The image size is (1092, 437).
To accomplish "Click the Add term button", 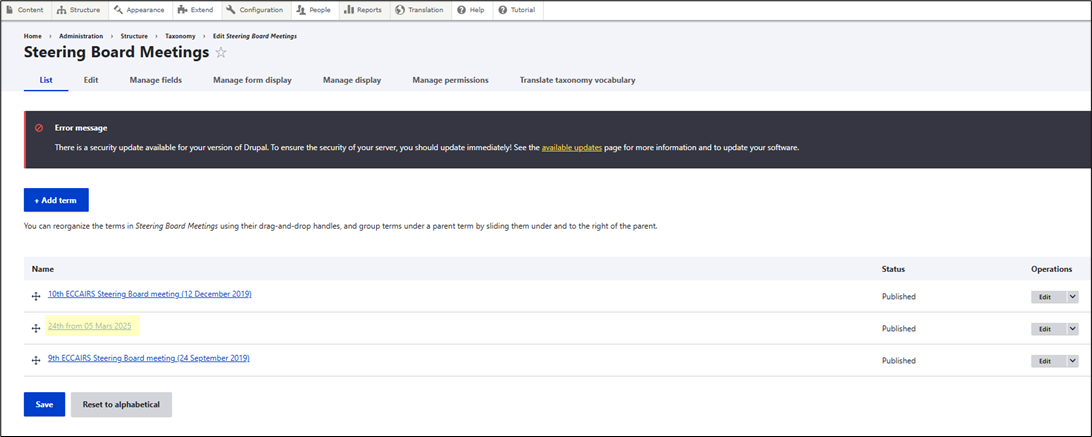I will point(56,200).
